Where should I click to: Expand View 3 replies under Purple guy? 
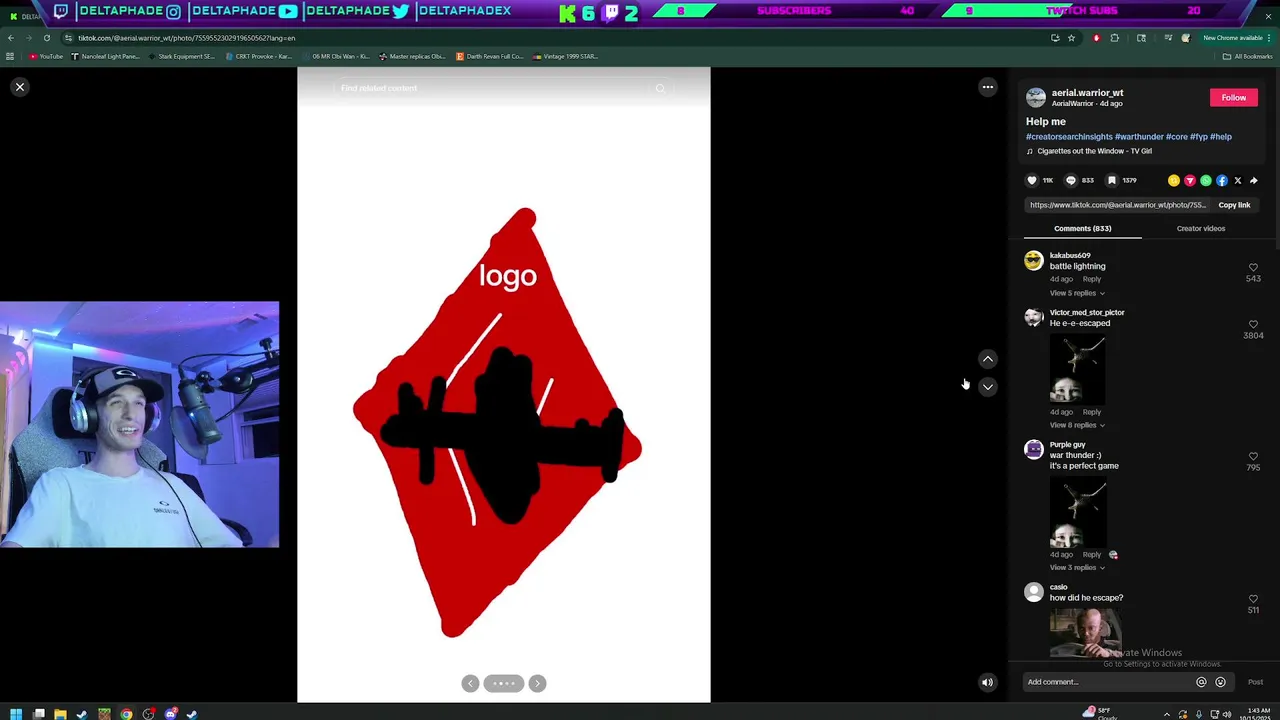click(1077, 568)
